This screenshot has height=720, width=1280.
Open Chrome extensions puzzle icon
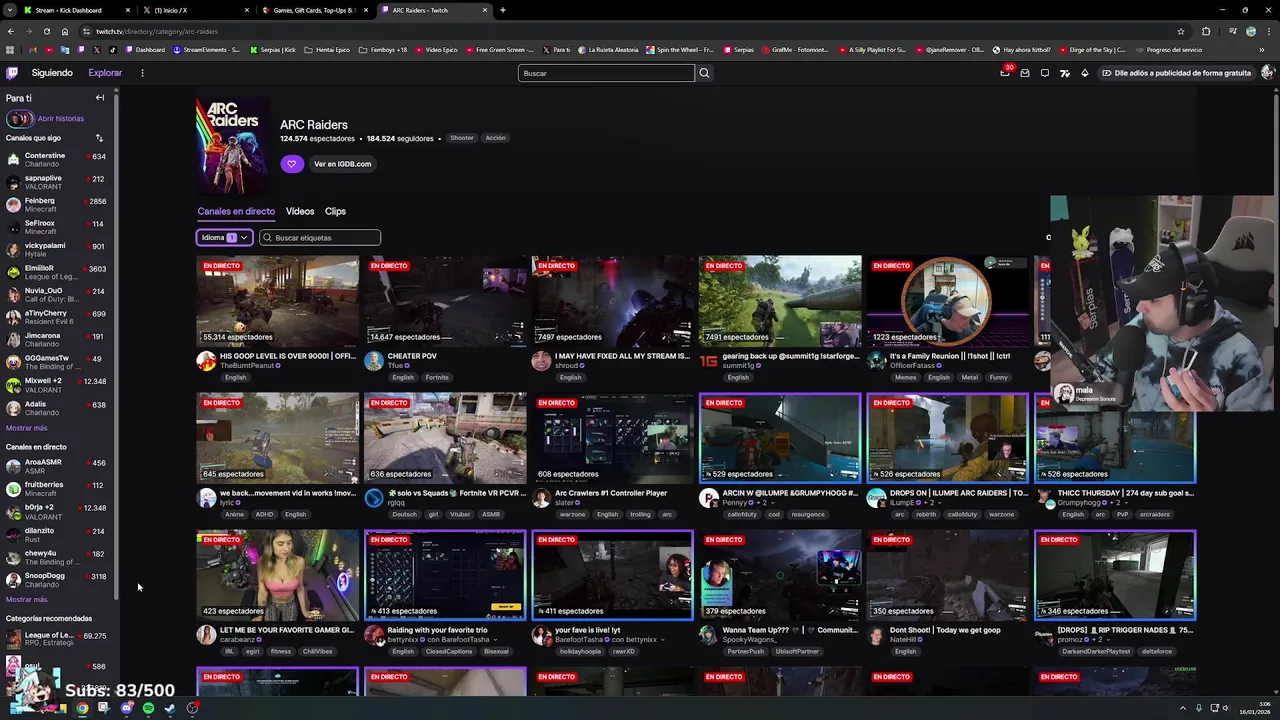(1206, 31)
